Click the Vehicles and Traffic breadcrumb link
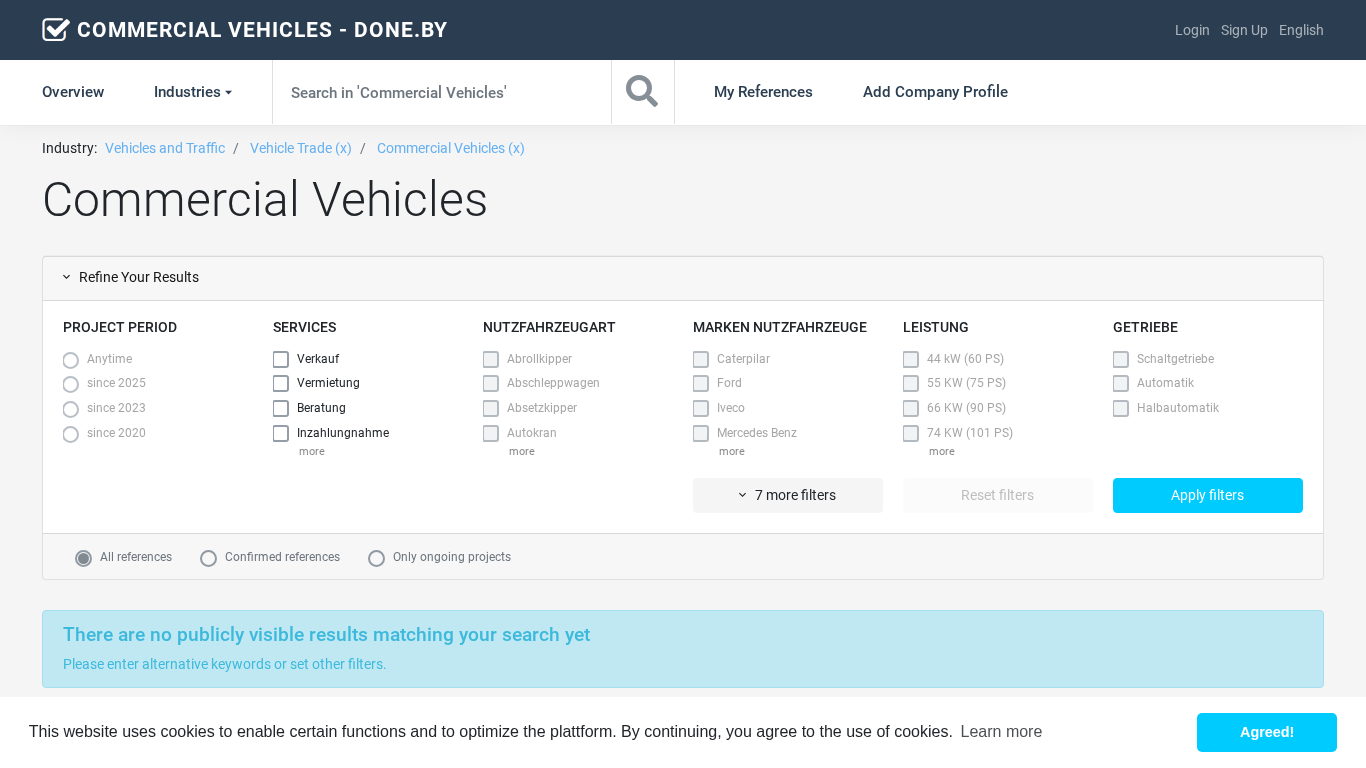 (165, 148)
